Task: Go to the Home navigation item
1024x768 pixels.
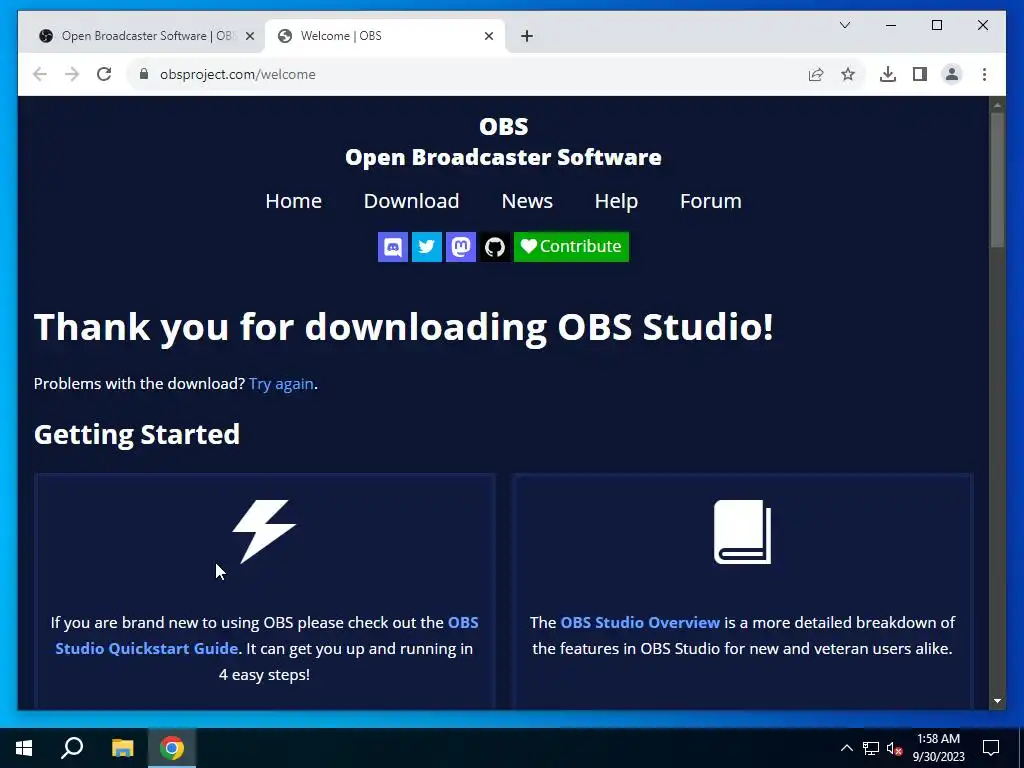Action: pos(293,201)
